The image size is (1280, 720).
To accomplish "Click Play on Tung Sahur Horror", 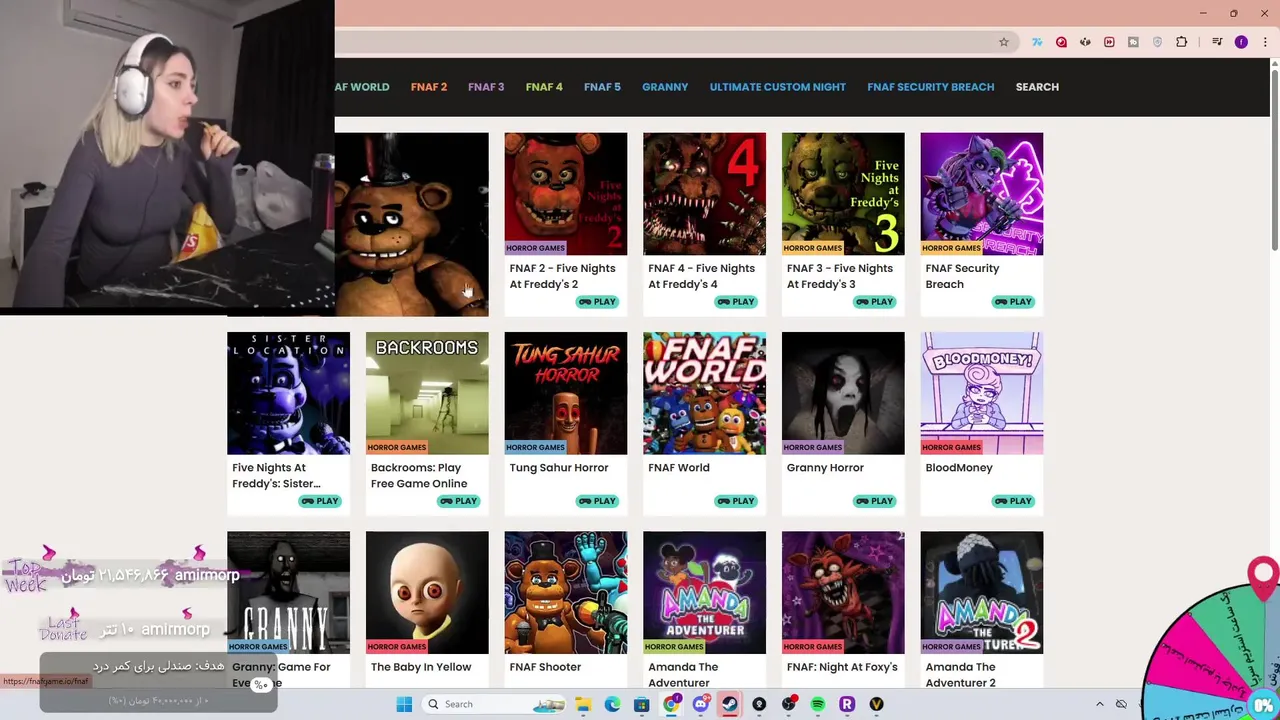I will click(597, 501).
